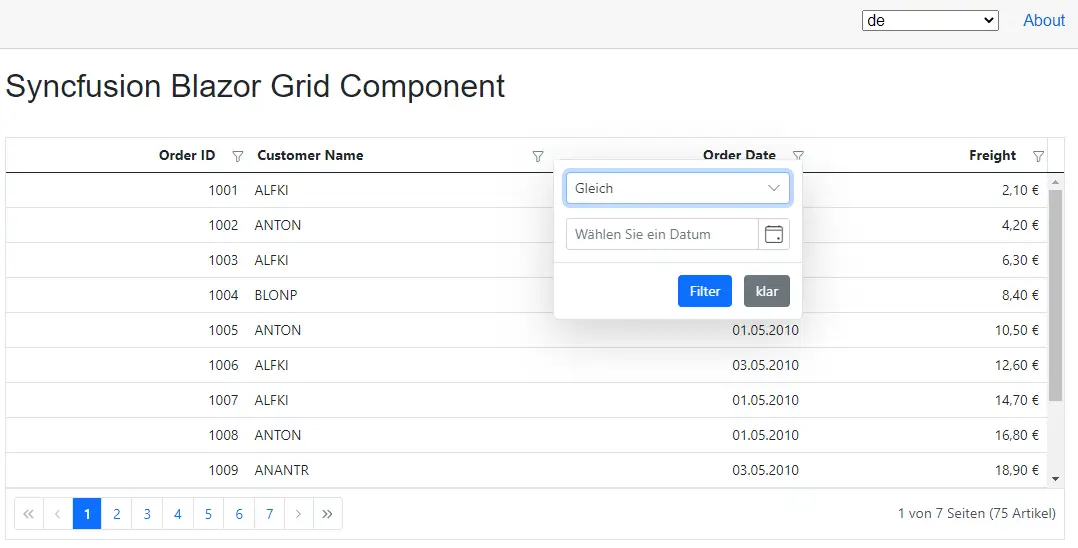Click ALFKI in row 1001
The width and height of the screenshot is (1078, 548).
pyautogui.click(x=272, y=190)
